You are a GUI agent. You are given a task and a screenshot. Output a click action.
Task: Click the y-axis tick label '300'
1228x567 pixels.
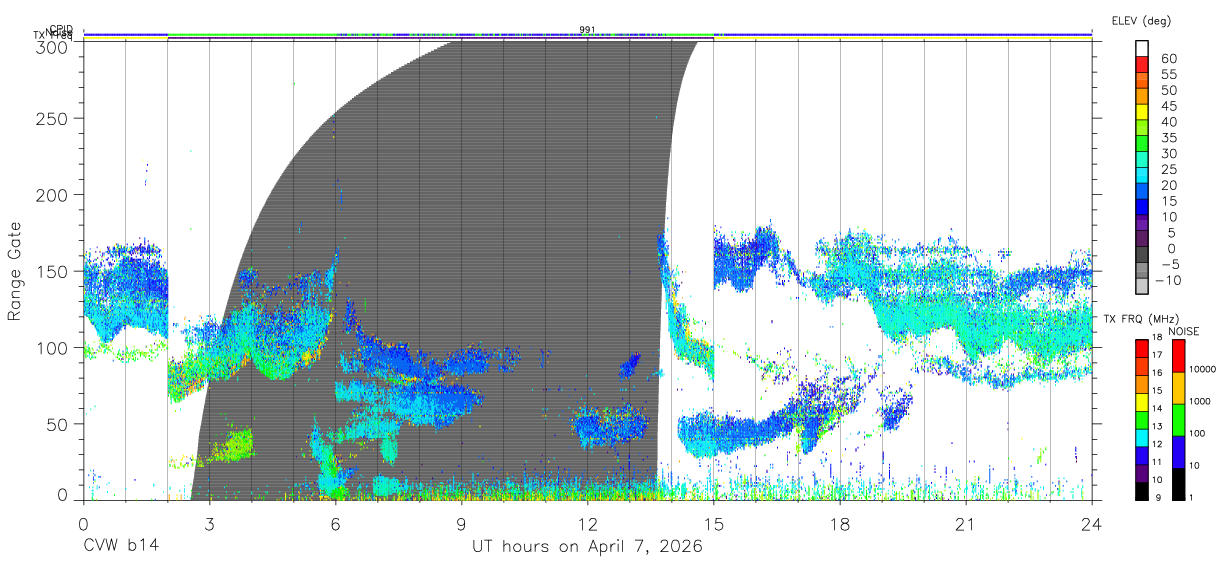52,46
